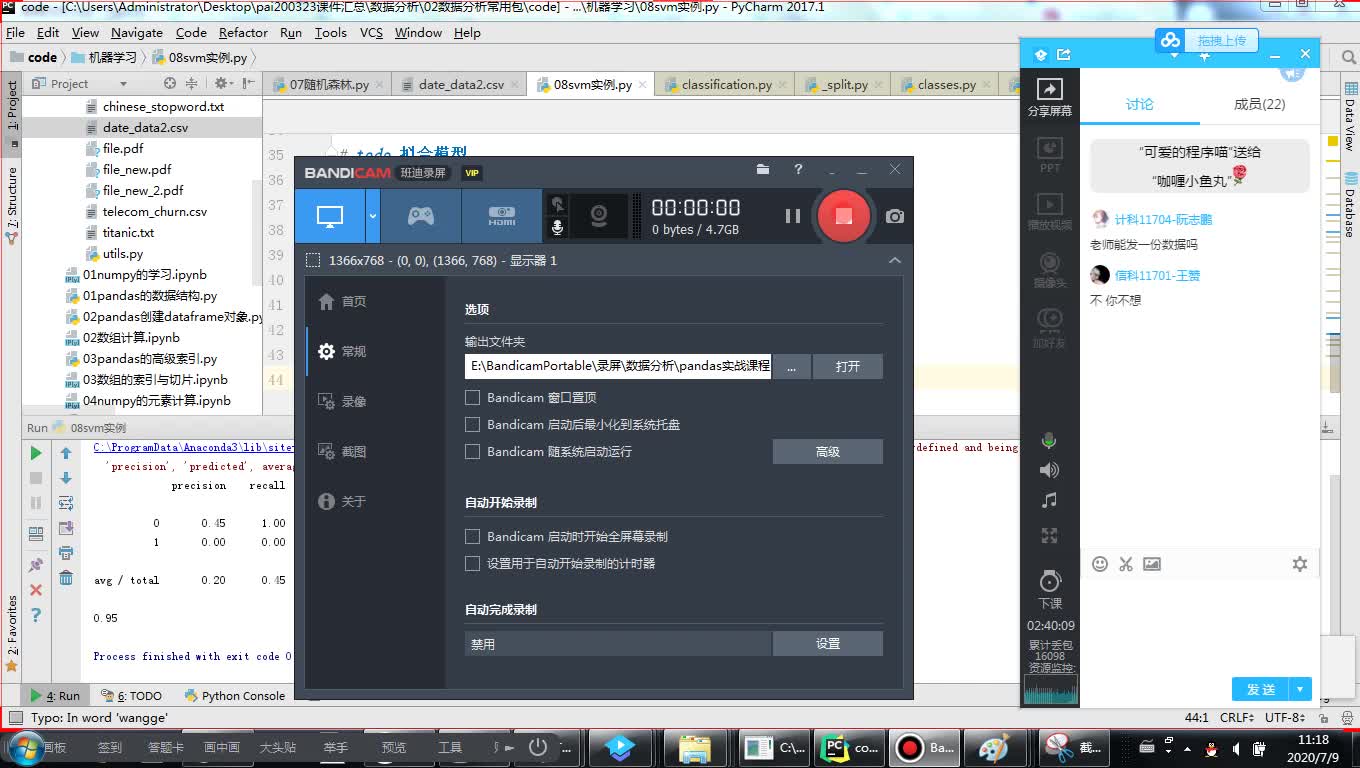Stop recording with red Bandicam button
This screenshot has width=1360, height=768.
844,216
